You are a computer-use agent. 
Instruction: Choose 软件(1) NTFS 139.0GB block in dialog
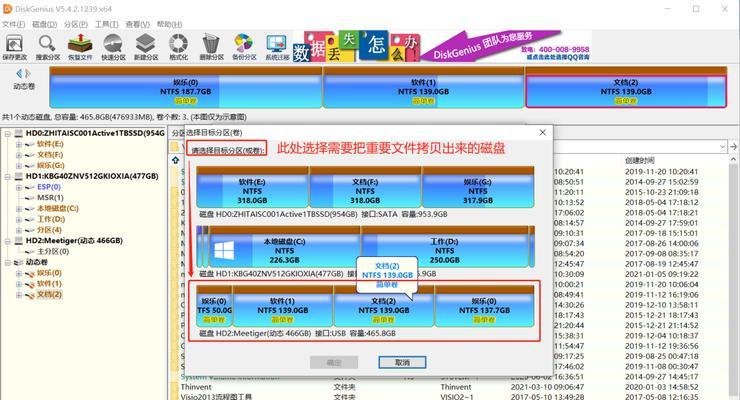pyautogui.click(x=283, y=306)
